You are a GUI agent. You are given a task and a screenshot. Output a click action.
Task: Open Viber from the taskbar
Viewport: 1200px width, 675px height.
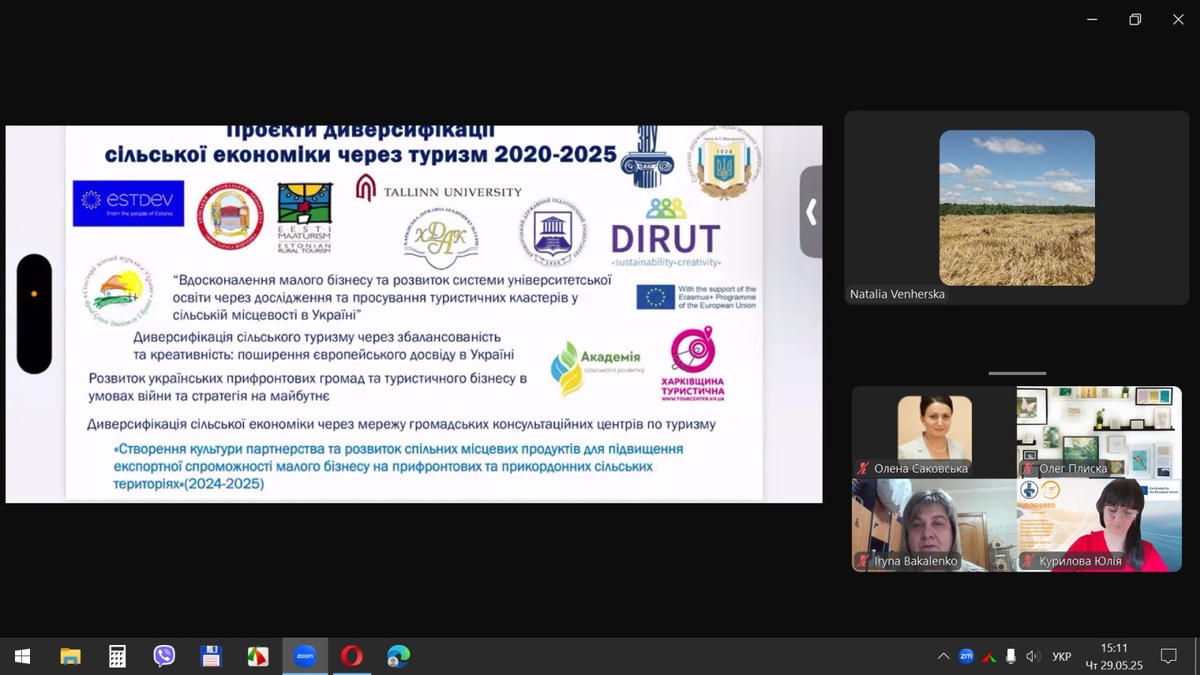pos(164,656)
